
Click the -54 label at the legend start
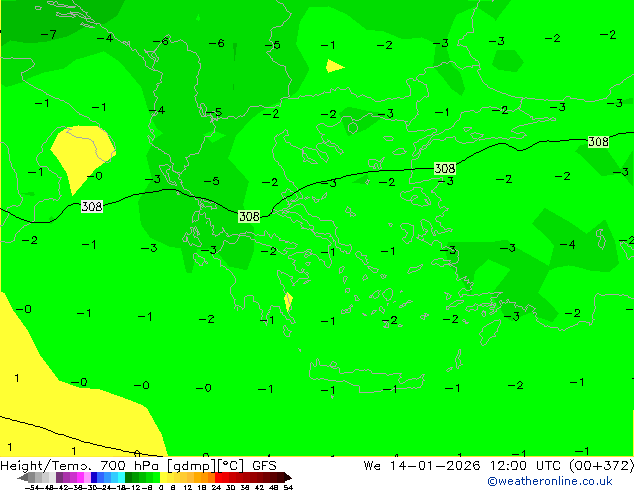click(x=32, y=487)
